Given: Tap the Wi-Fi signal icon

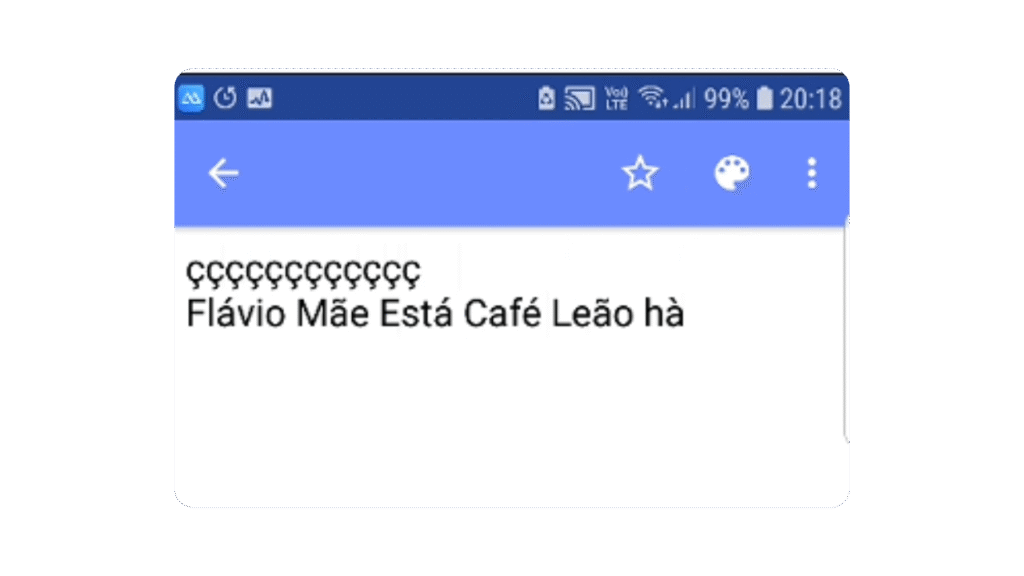Looking at the screenshot, I should coord(652,98).
